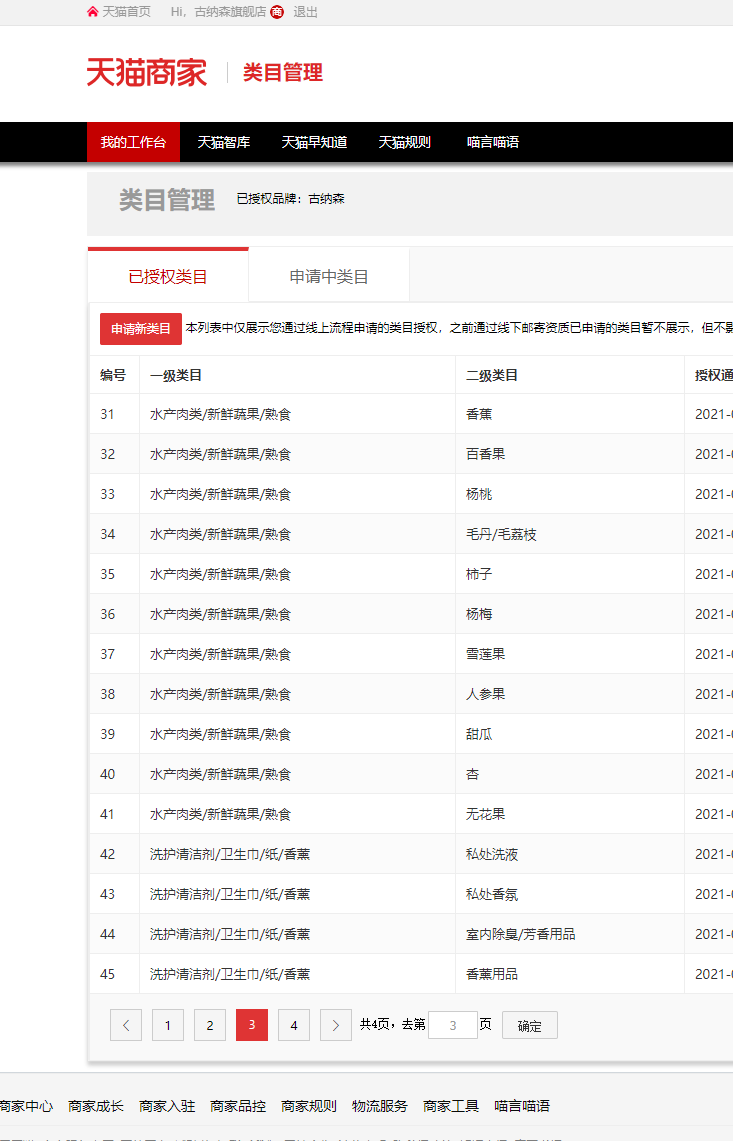This screenshot has height=1141, width=733.
Task: Open 天猫规则 menu
Action: pyautogui.click(x=404, y=142)
